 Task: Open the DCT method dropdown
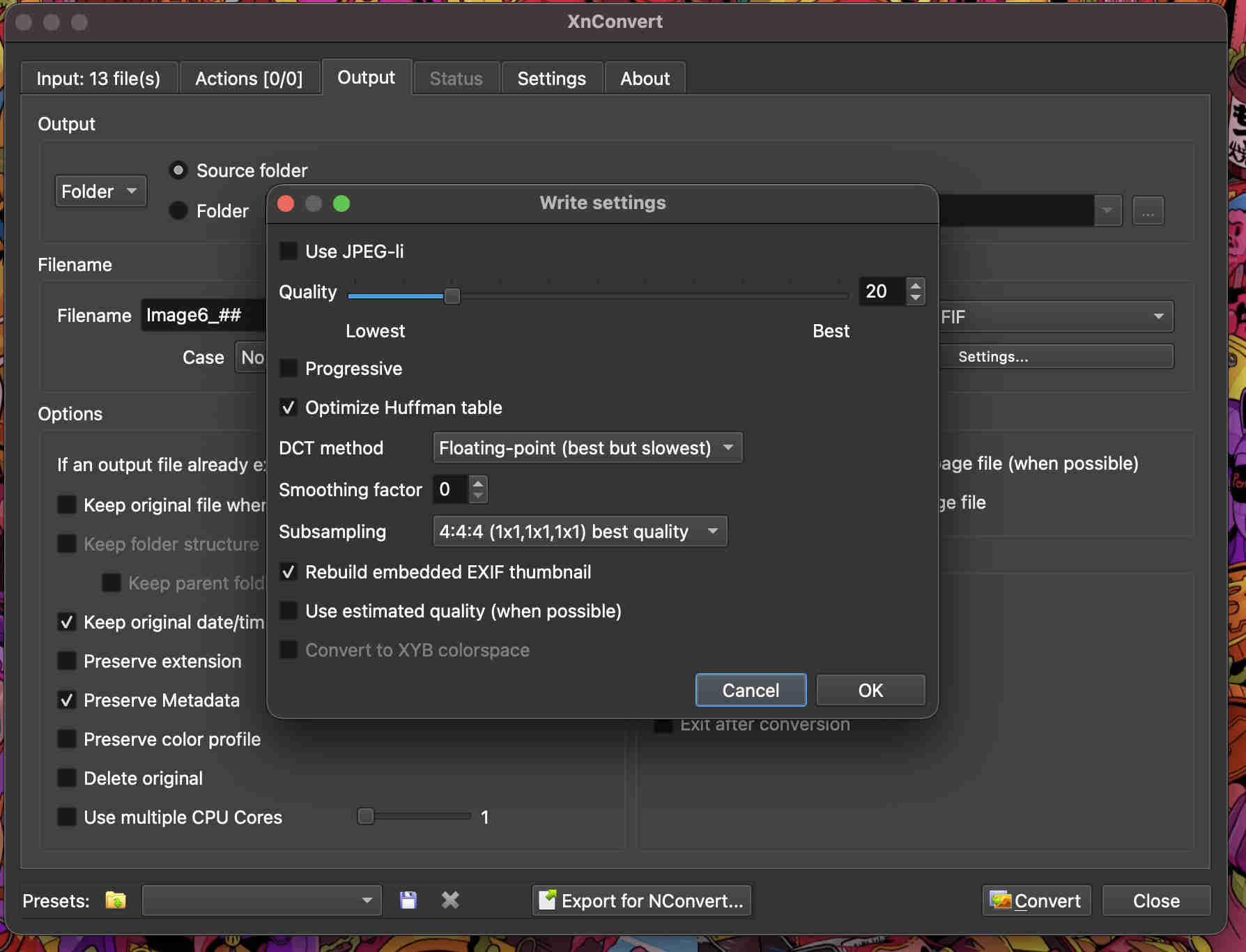[x=587, y=447]
